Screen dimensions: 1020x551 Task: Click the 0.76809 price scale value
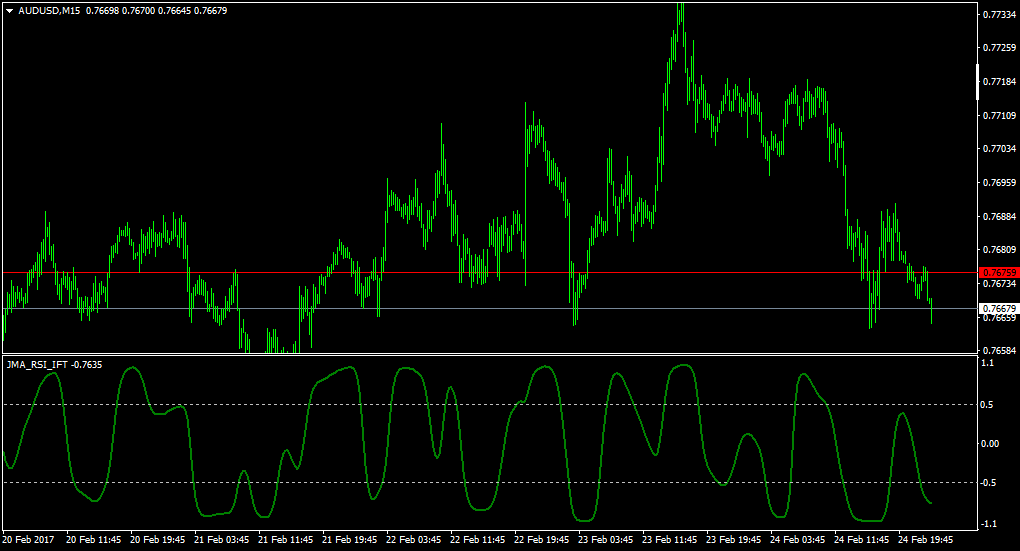[x=1000, y=249]
